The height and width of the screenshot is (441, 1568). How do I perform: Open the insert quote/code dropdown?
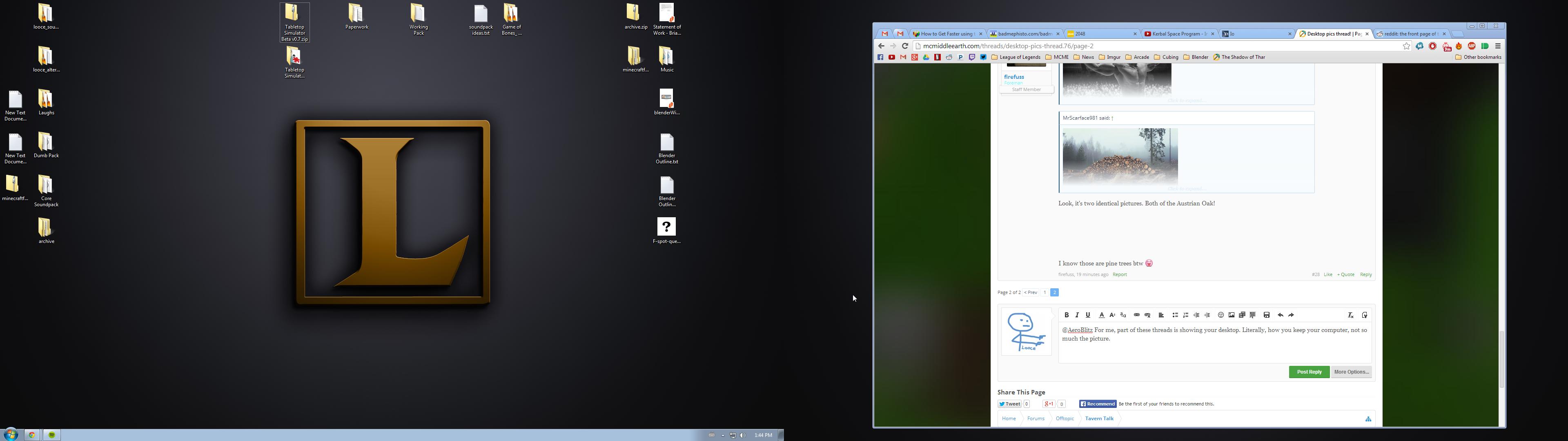point(1253,315)
